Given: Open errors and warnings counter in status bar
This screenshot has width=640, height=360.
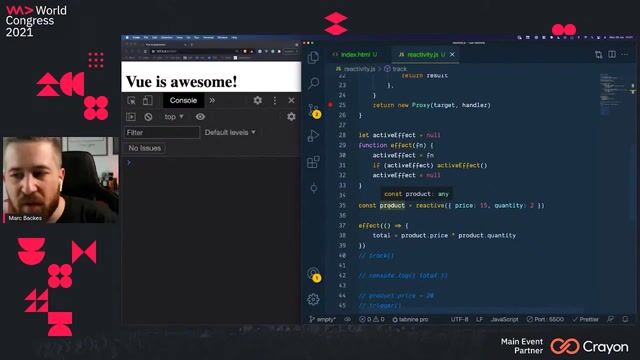Looking at the screenshot, I should click(371, 319).
